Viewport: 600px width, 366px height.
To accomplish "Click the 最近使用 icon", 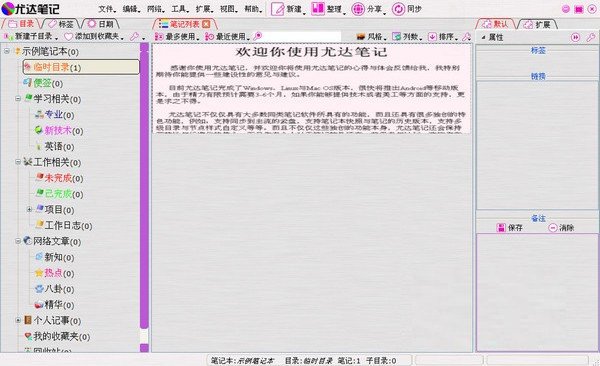I will tap(209, 37).
